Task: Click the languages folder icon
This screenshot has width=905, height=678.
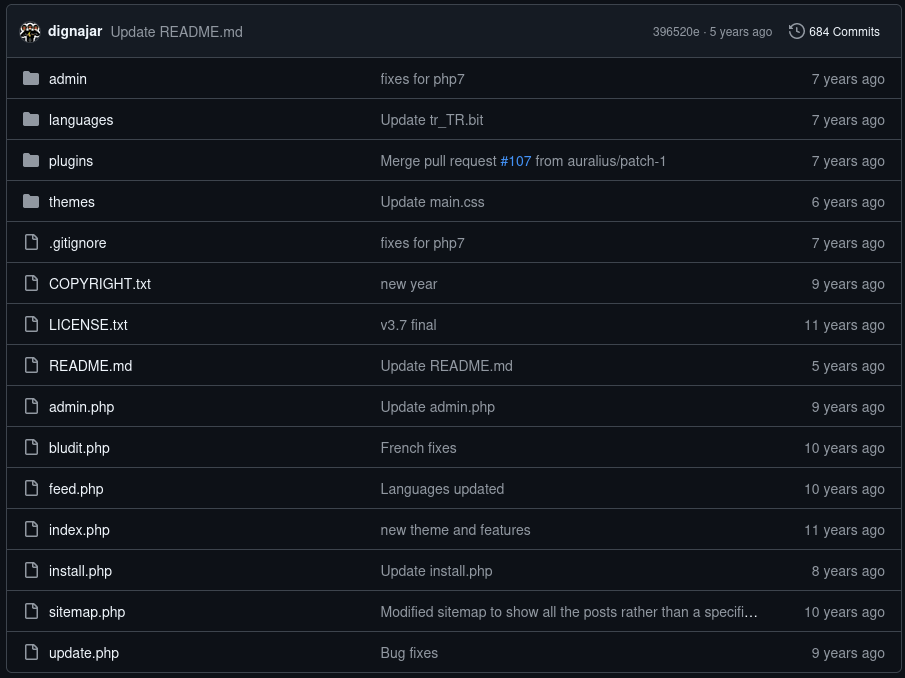Action: [x=31, y=119]
